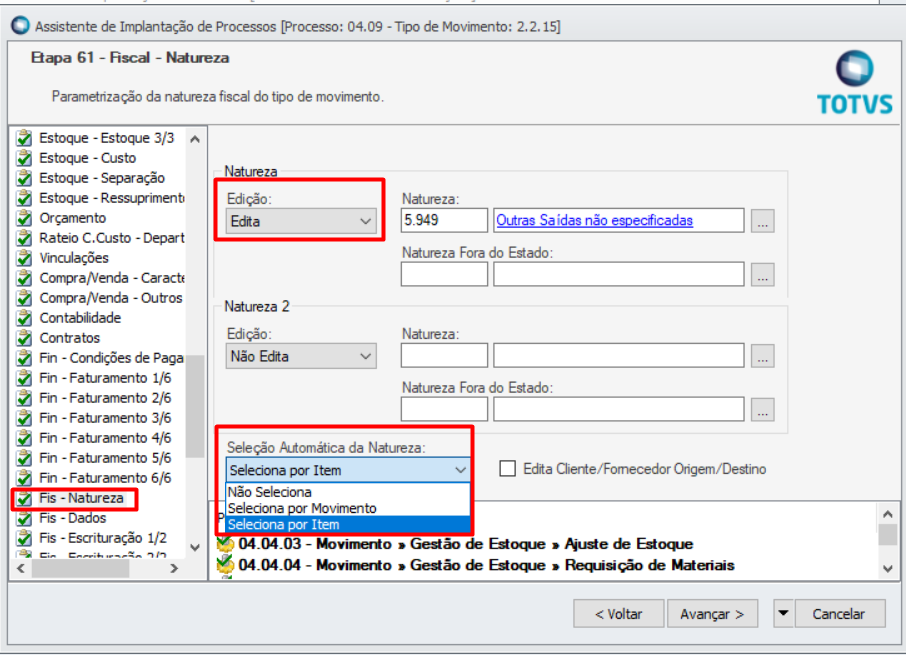Click checkmark icon beside Fin - Faturamento 3/6
Screen dimensions: 906x655
pyautogui.click(x=24, y=418)
